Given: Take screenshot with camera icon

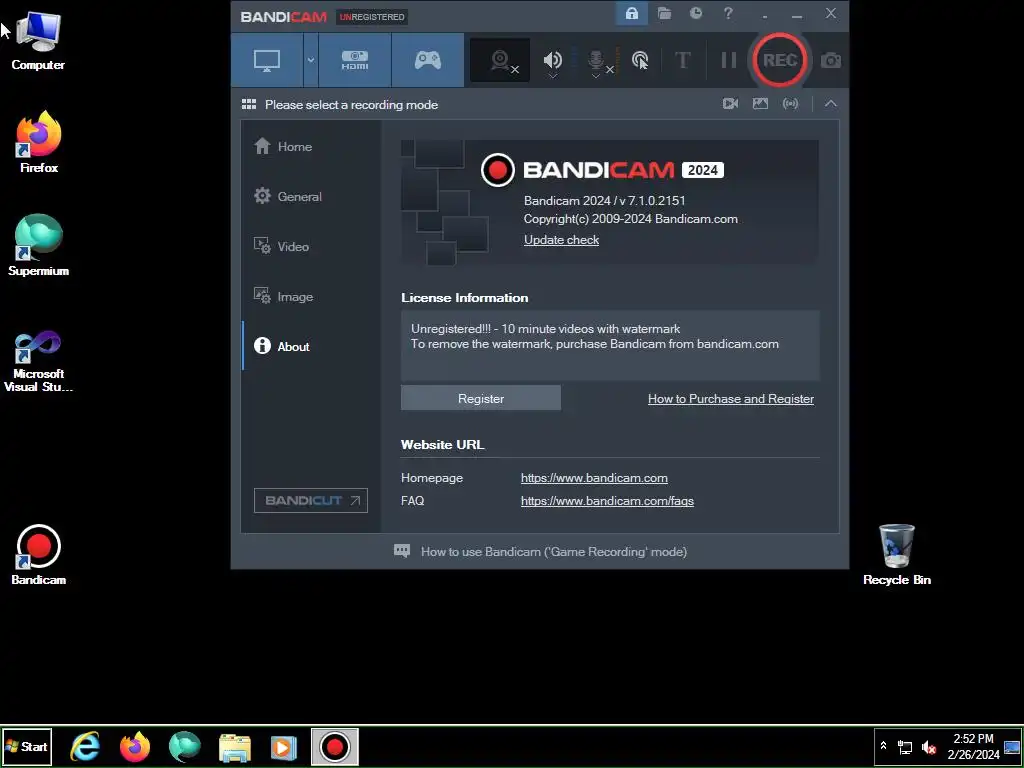Looking at the screenshot, I should coord(831,61).
